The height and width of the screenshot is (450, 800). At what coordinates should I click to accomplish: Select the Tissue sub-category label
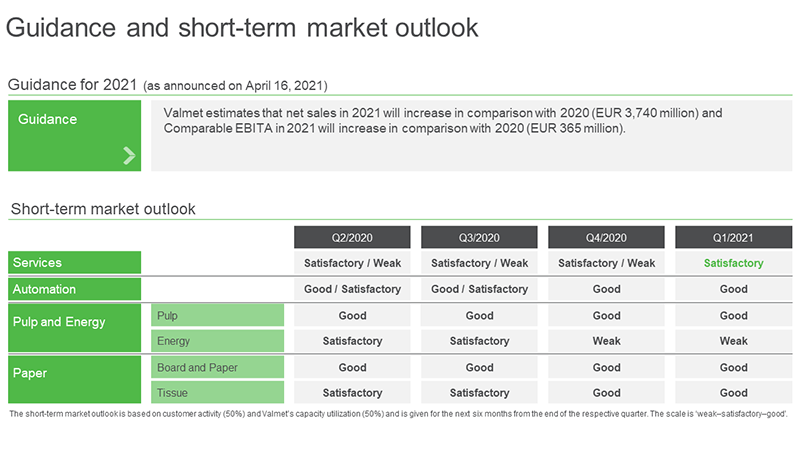(217, 393)
